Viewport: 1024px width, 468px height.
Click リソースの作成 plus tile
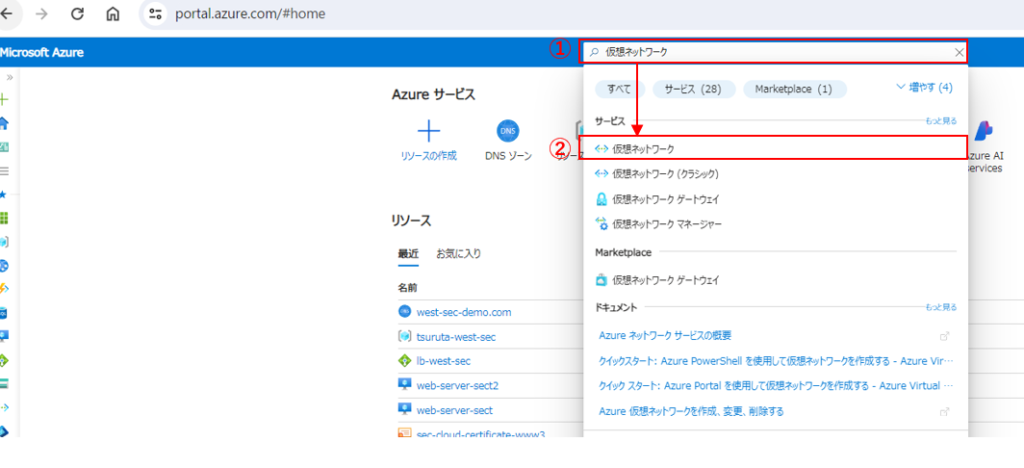coord(428,141)
